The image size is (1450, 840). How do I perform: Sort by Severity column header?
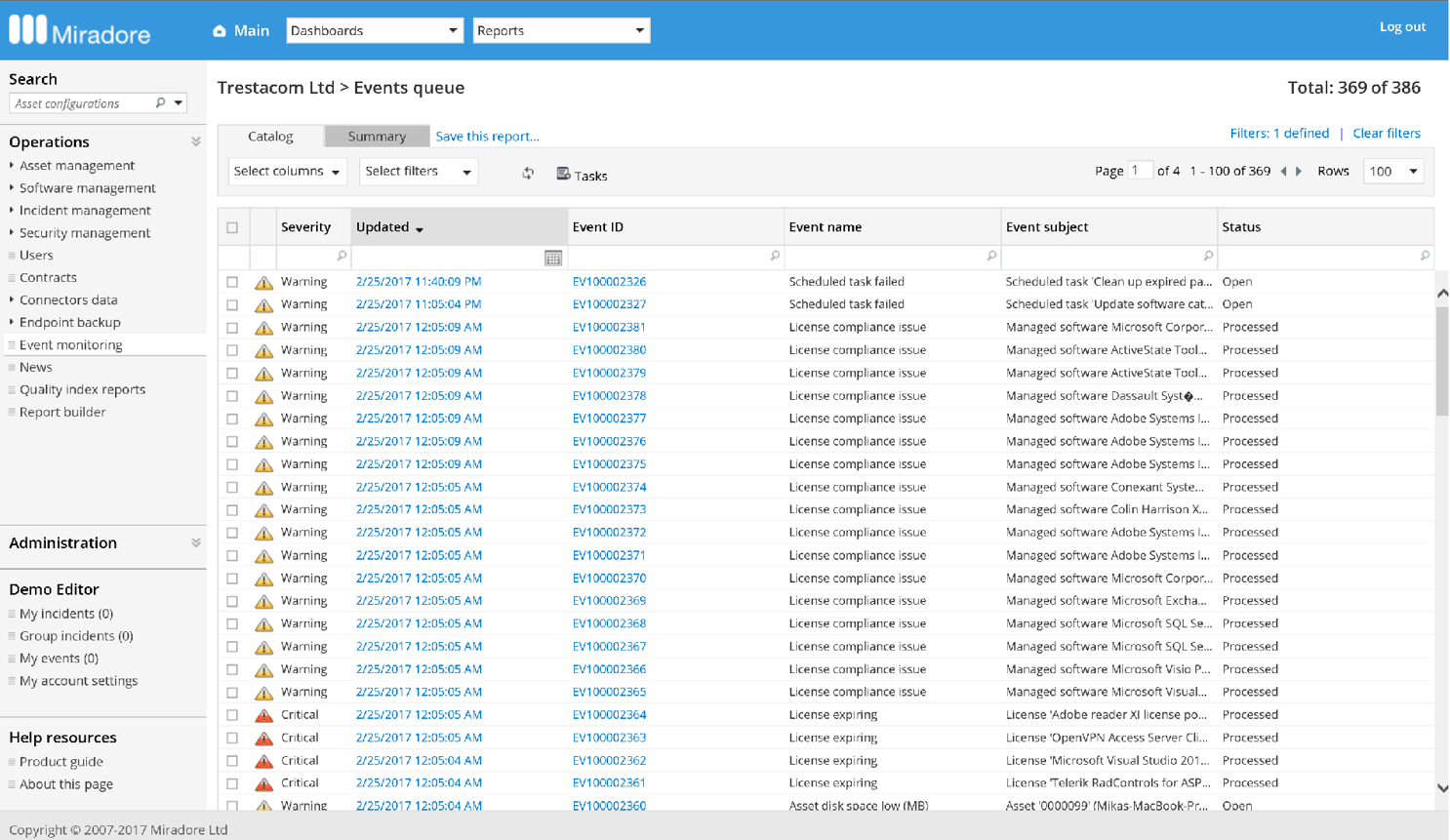click(306, 227)
